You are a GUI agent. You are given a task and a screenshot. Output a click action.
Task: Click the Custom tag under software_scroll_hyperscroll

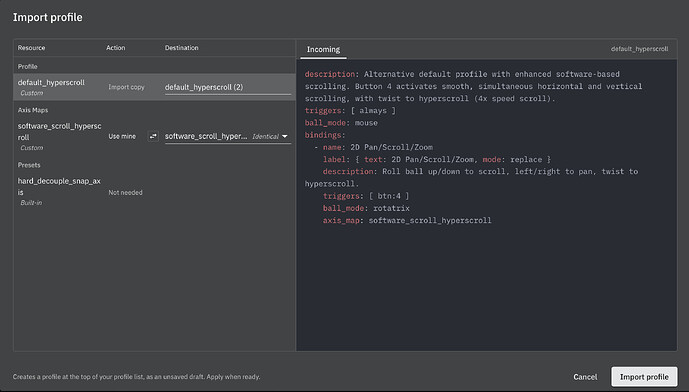tap(32, 148)
